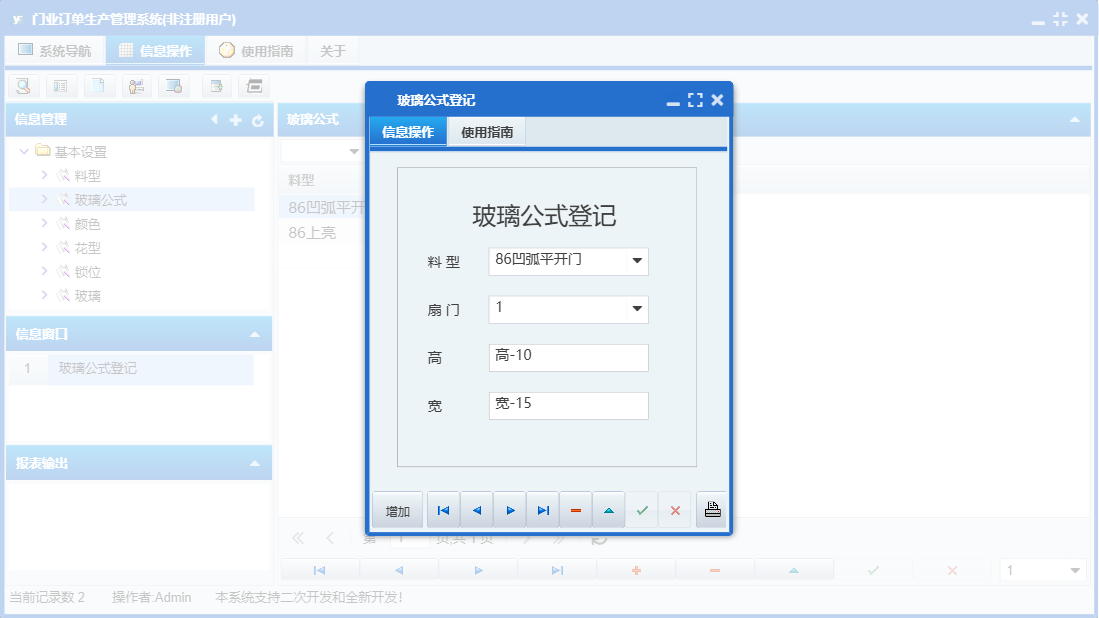The height and width of the screenshot is (618, 1099).
Task: Switch to the 系统导航 tab
Action: pos(55,49)
